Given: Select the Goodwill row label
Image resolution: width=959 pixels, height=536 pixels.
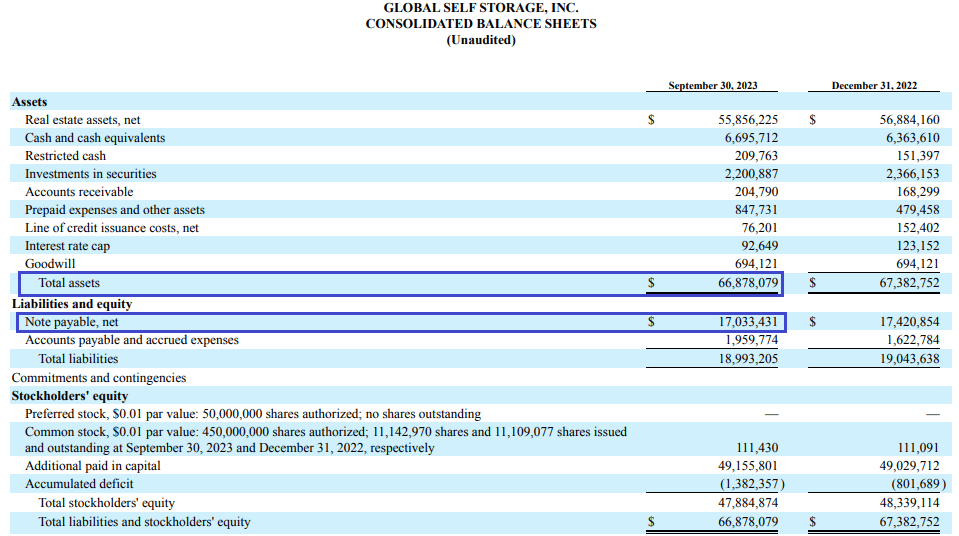Looking at the screenshot, I should (50, 264).
